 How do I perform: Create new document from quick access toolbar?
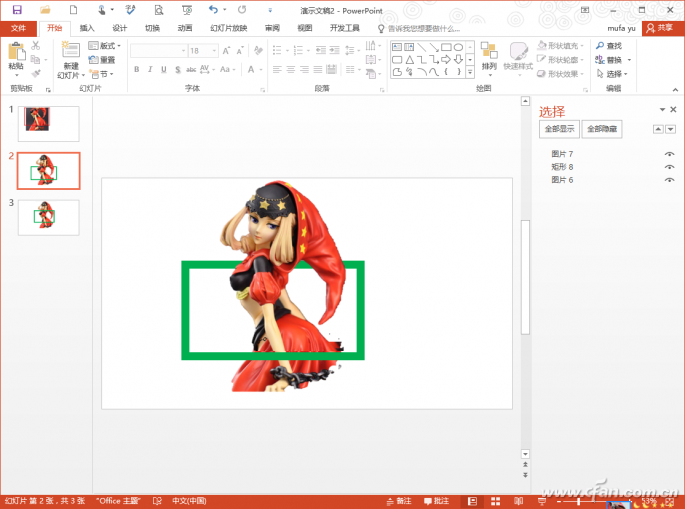(73, 10)
